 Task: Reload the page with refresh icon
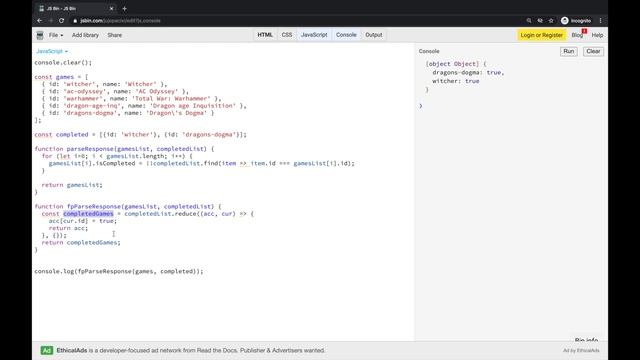point(61,20)
